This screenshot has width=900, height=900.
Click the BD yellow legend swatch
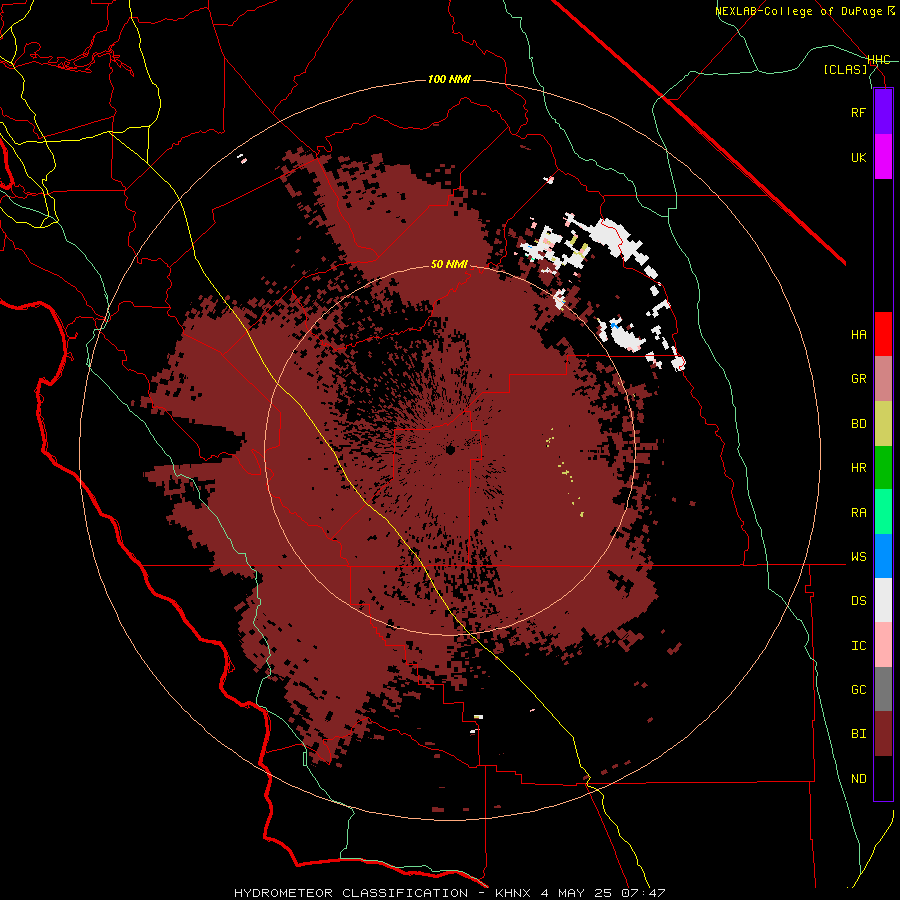pos(883,424)
